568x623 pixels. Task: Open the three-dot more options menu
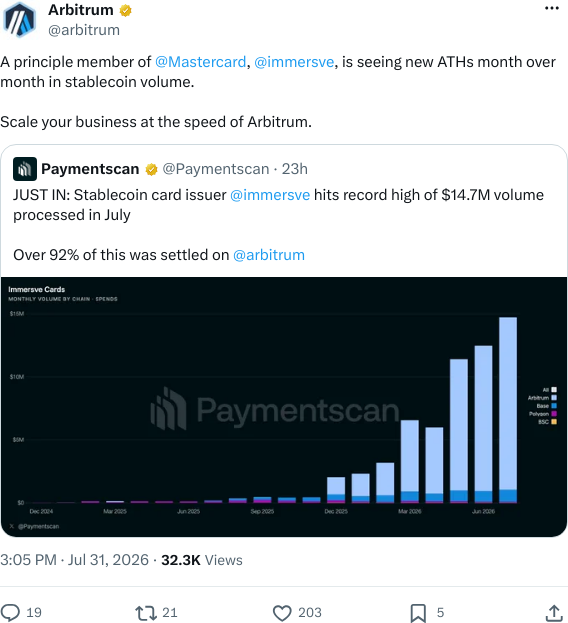[x=552, y=8]
